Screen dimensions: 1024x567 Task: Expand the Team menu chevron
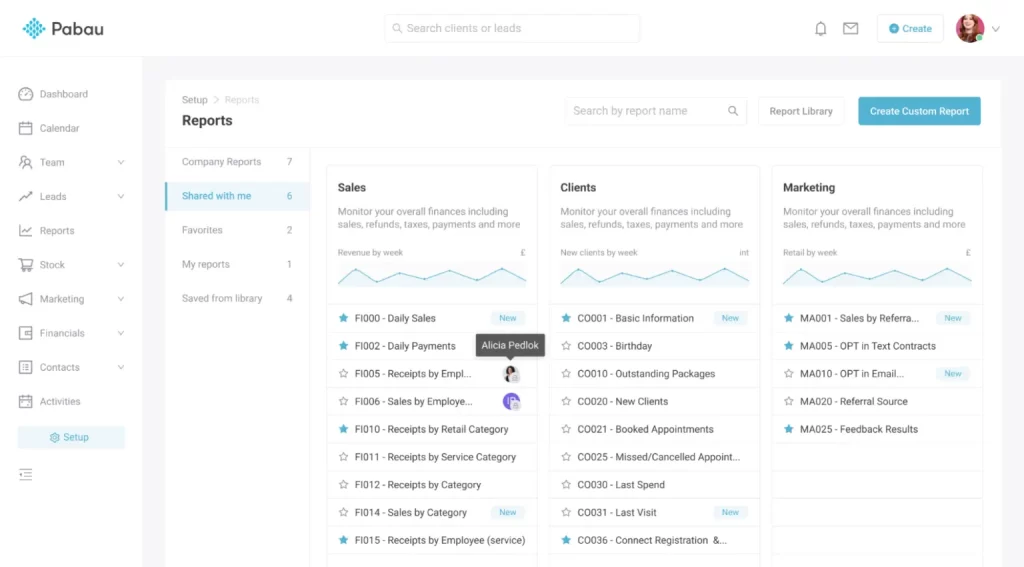point(121,163)
